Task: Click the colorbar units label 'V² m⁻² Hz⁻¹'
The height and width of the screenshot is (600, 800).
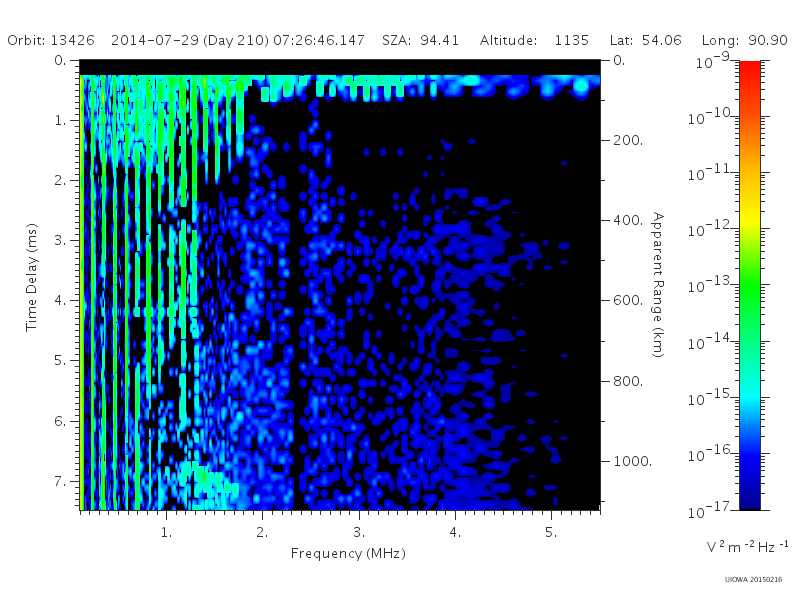Action: (747, 546)
